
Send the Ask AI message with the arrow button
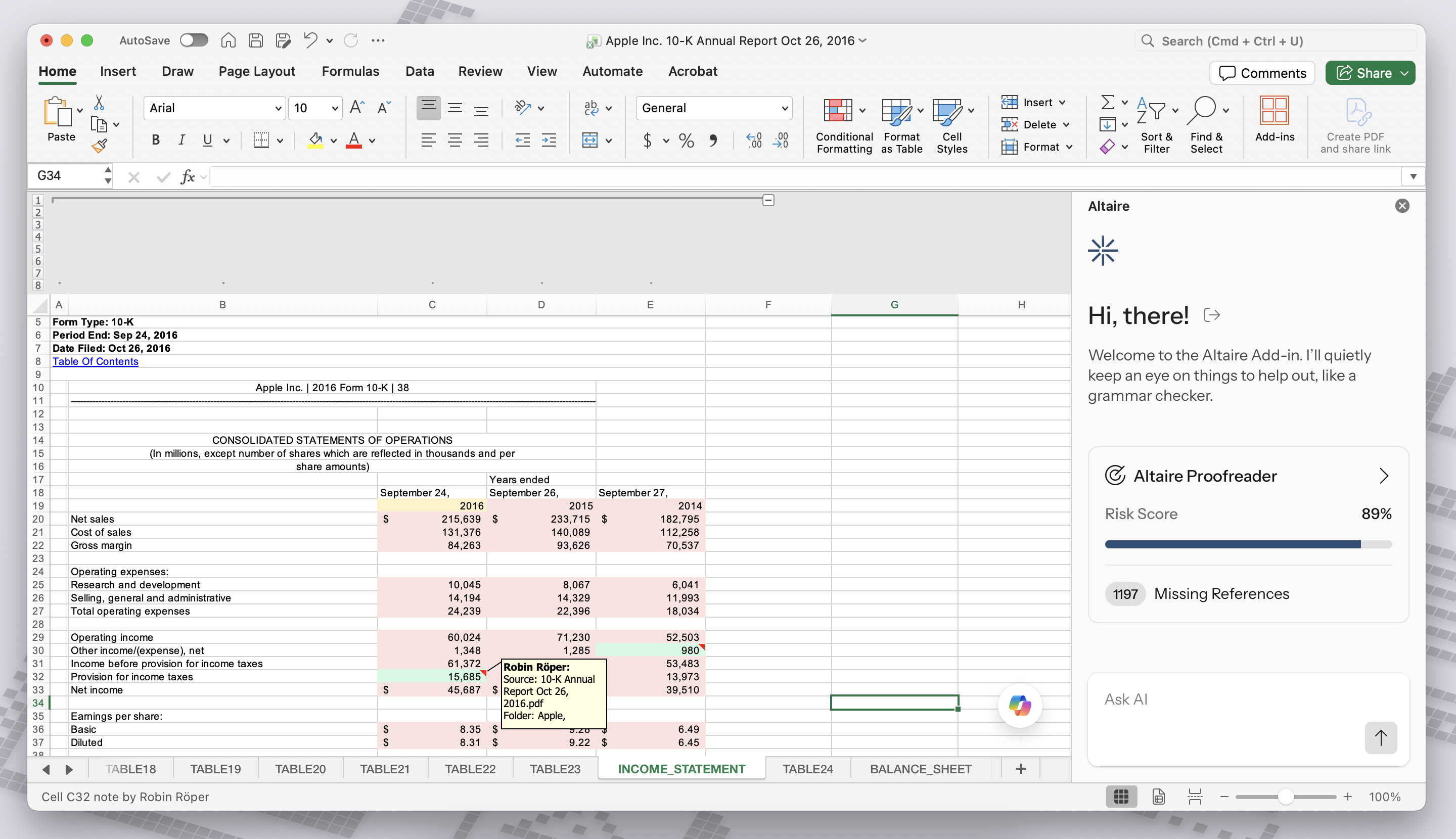tap(1381, 737)
